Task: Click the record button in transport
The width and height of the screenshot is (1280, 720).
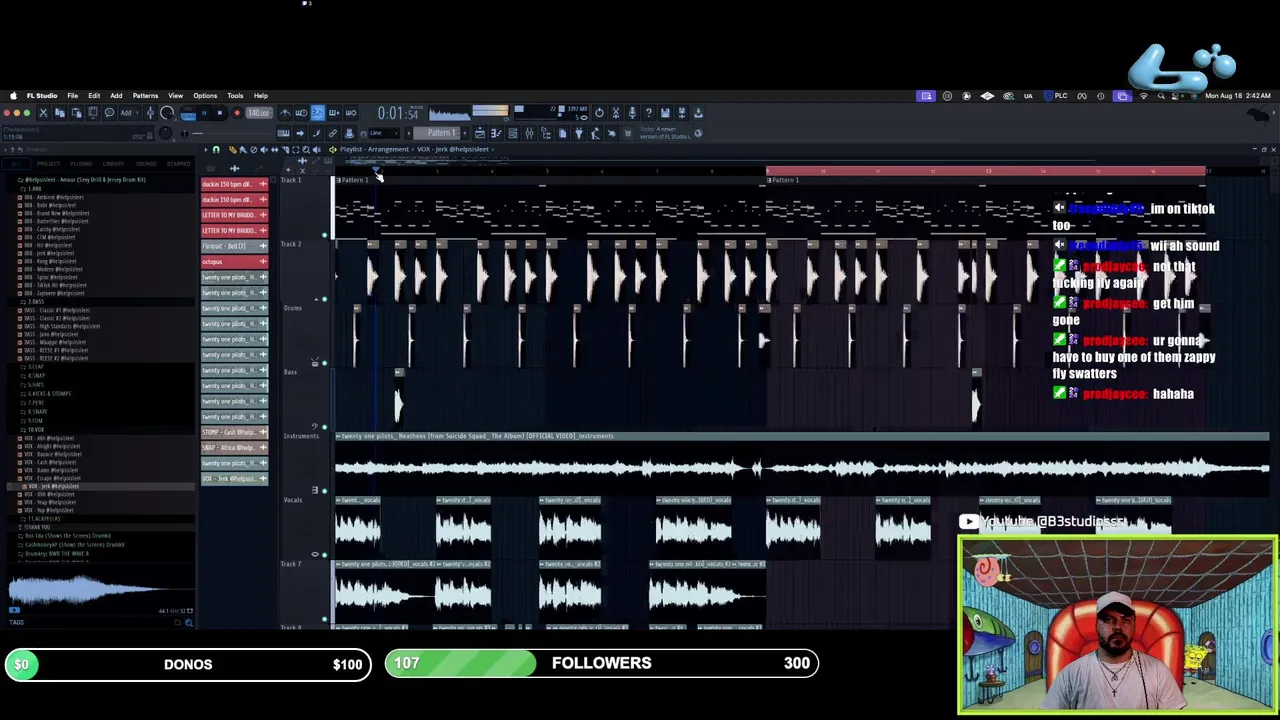Action: [237, 113]
